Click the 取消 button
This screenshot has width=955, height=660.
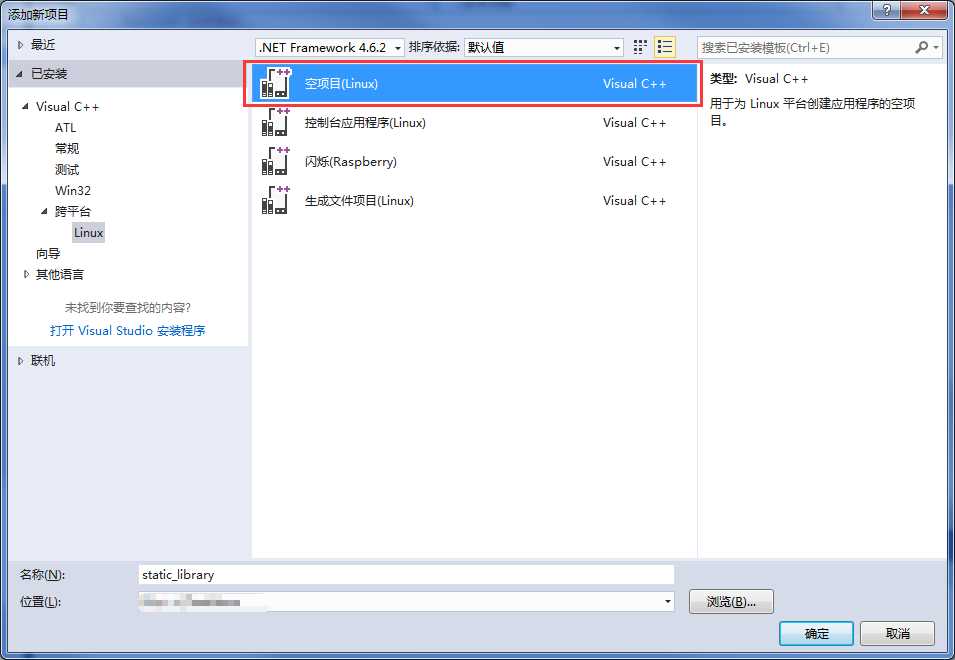[897, 634]
